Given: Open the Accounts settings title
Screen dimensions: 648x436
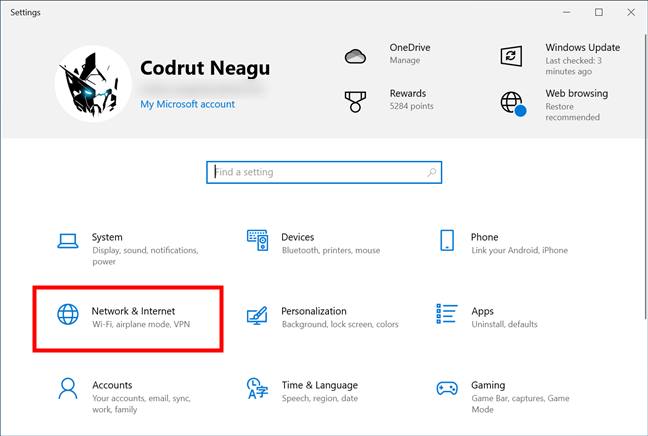Looking at the screenshot, I should pos(112,385).
